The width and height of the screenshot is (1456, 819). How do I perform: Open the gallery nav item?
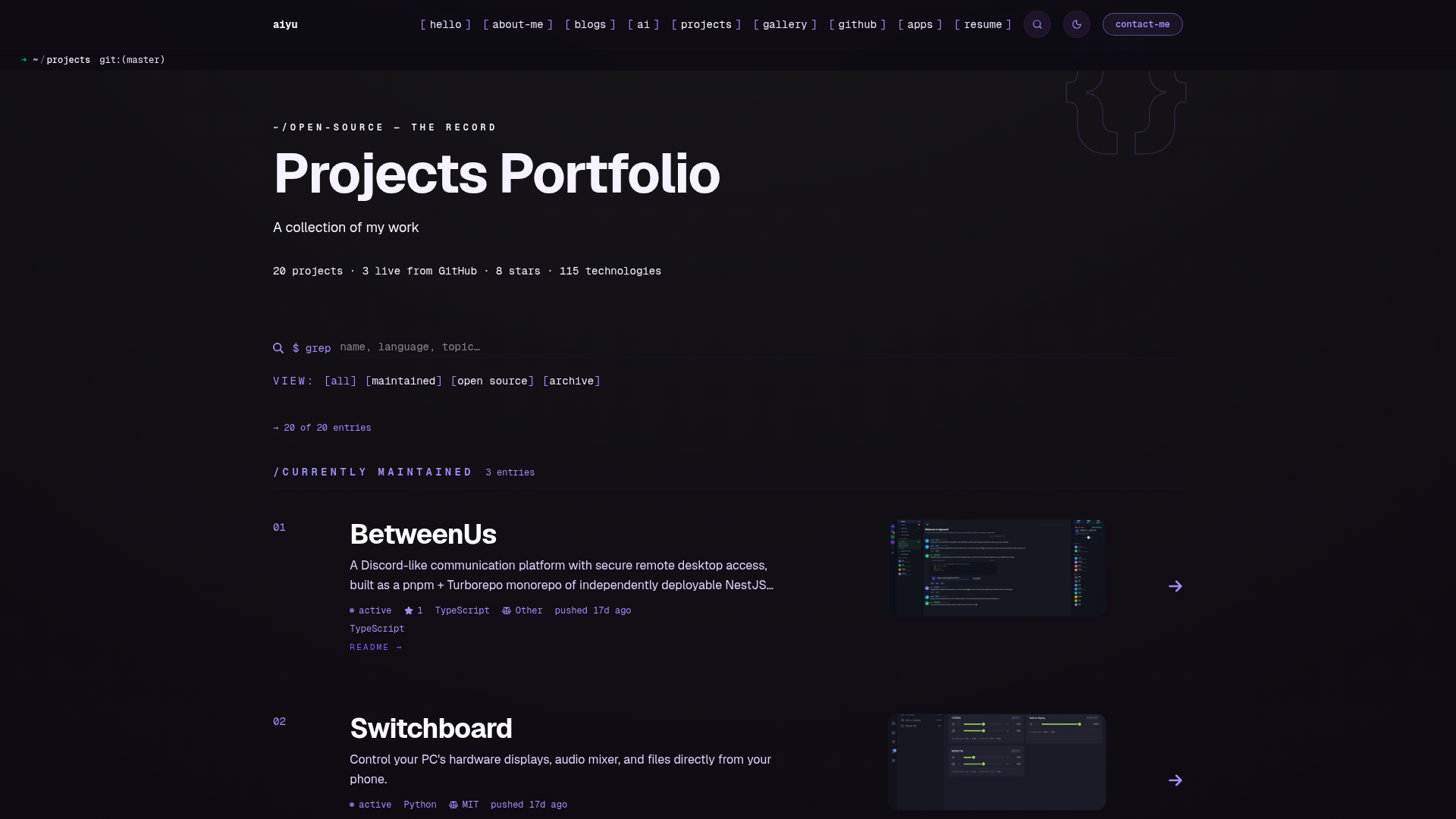pos(785,24)
